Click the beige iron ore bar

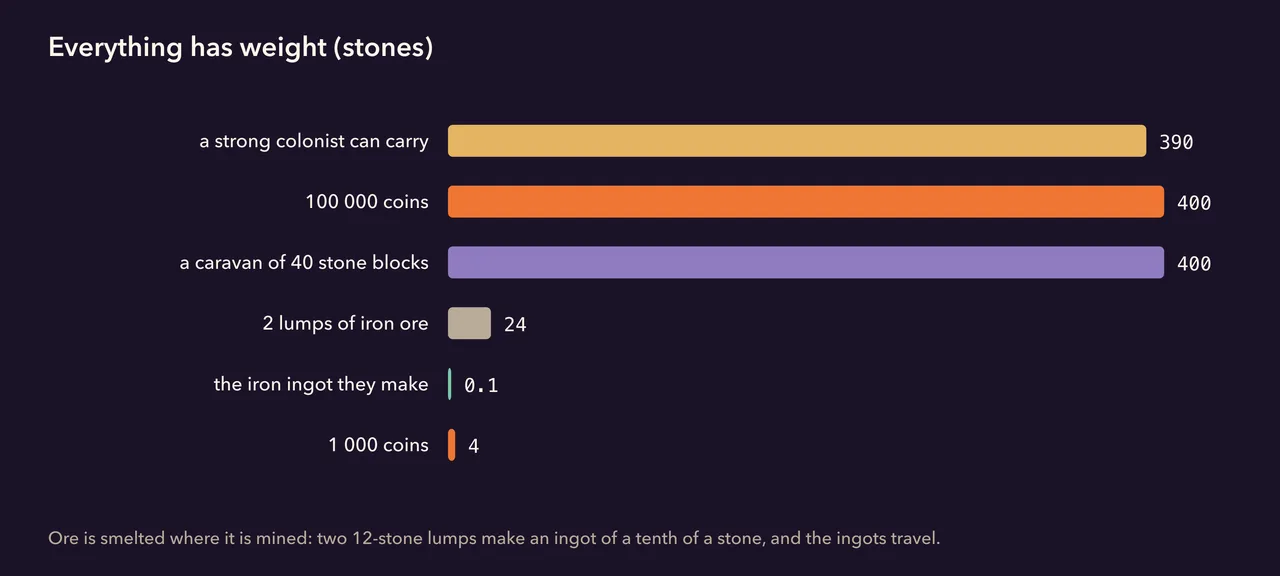click(x=469, y=323)
